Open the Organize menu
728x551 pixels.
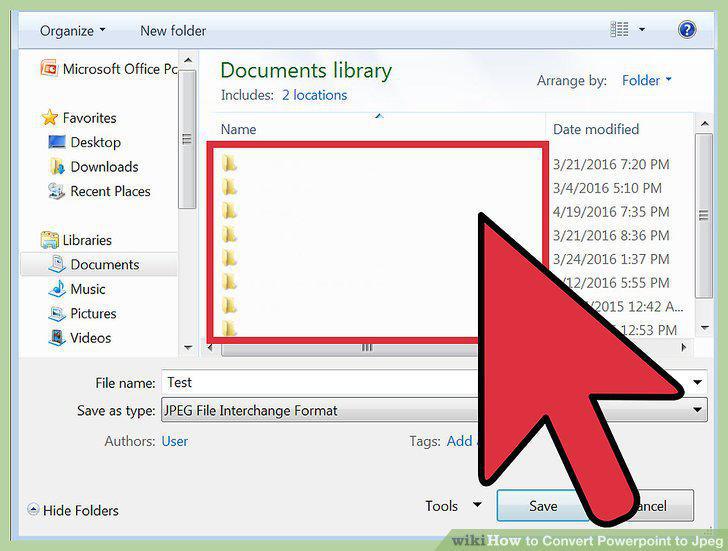tap(72, 31)
